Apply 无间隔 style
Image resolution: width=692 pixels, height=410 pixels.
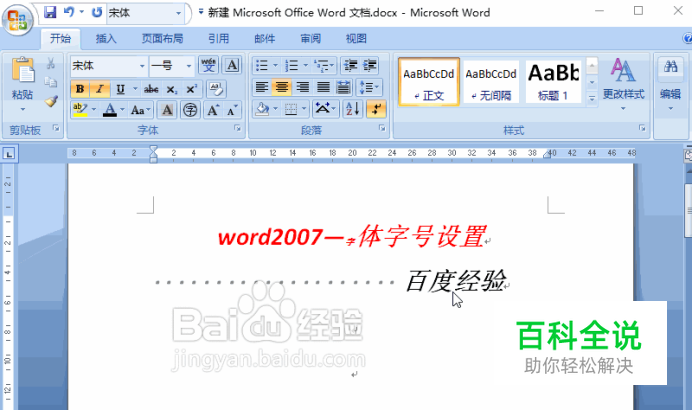[x=491, y=82]
